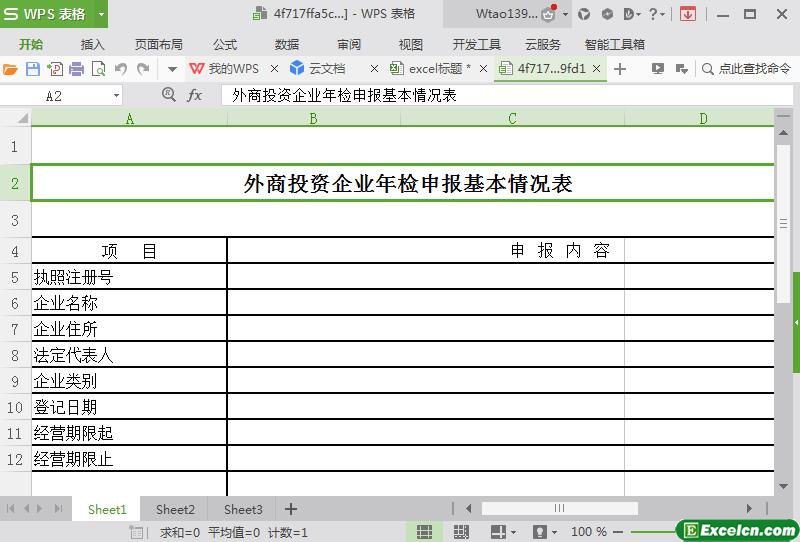Click the open folder icon
800x542 pixels.
tap(11, 69)
